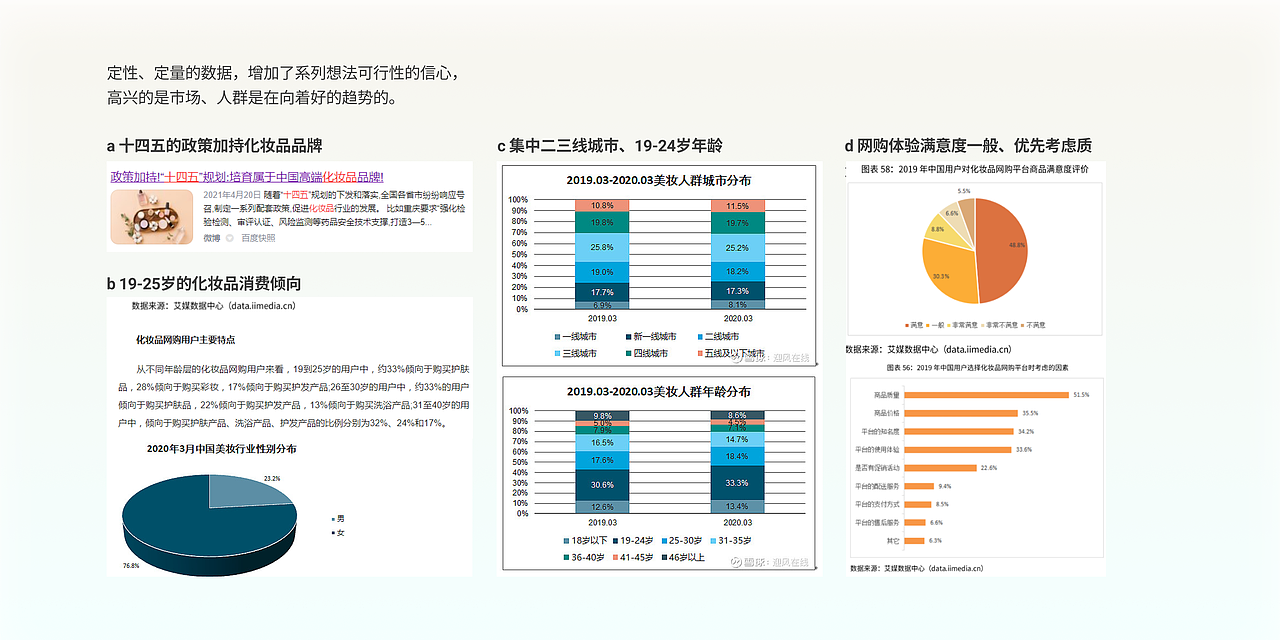Click the 25.8% segment in 2019.03 city bar
Screen dimensions: 1280x640
pos(602,247)
